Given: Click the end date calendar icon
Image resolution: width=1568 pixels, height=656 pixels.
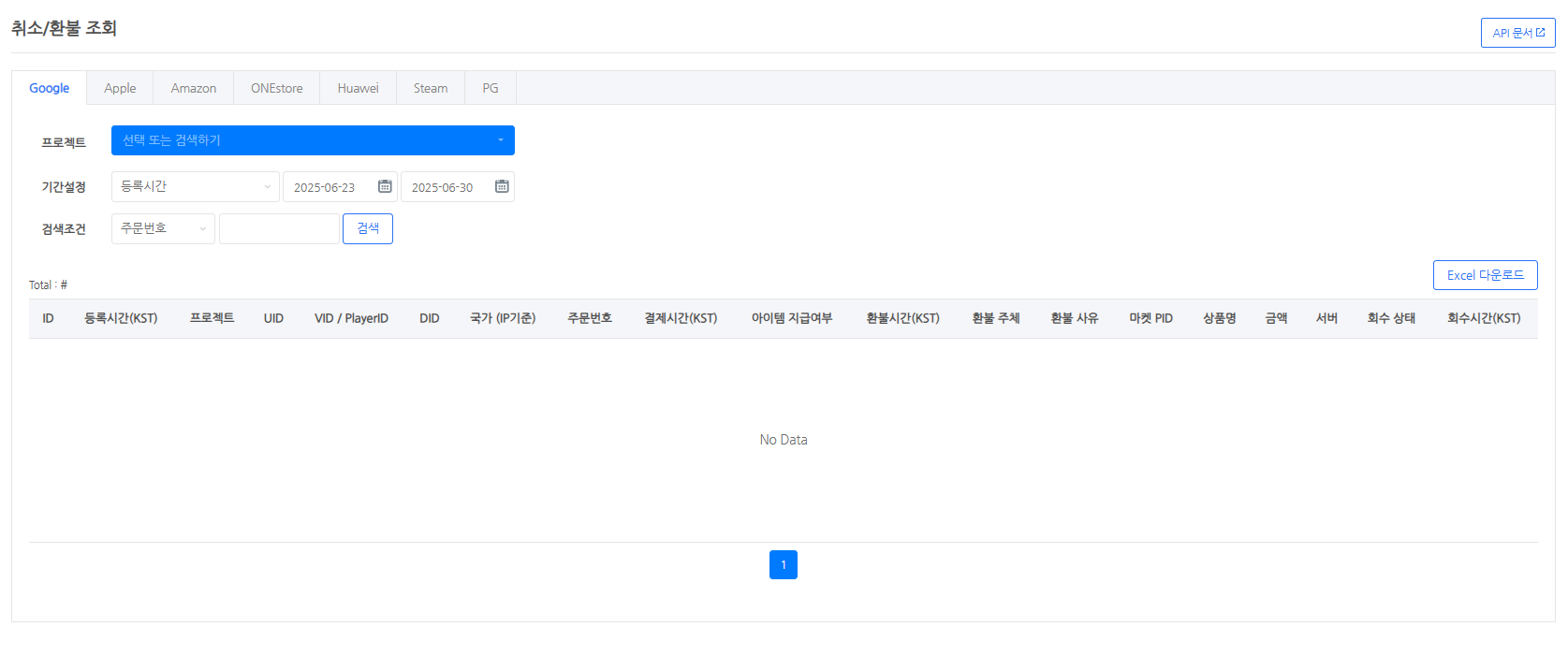Looking at the screenshot, I should 502,186.
